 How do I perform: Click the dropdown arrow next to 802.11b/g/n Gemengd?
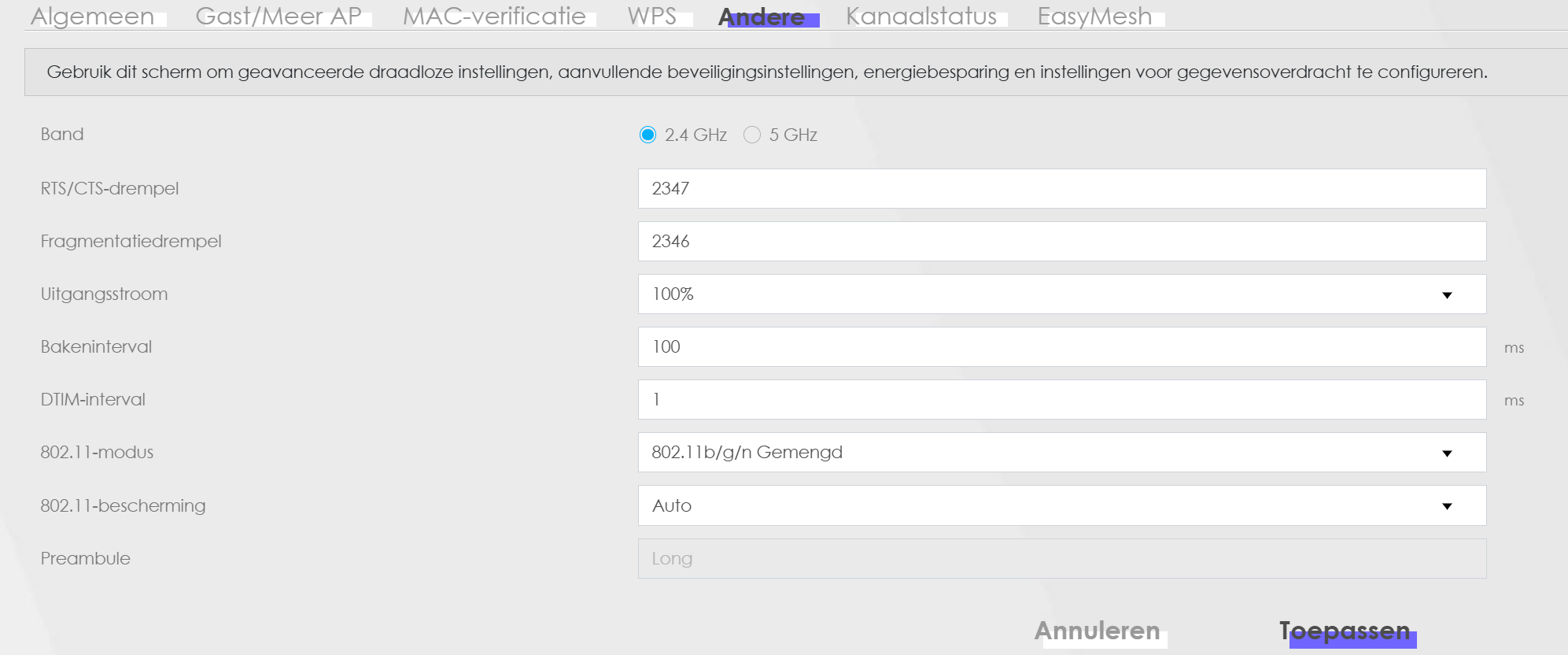click(x=1447, y=453)
